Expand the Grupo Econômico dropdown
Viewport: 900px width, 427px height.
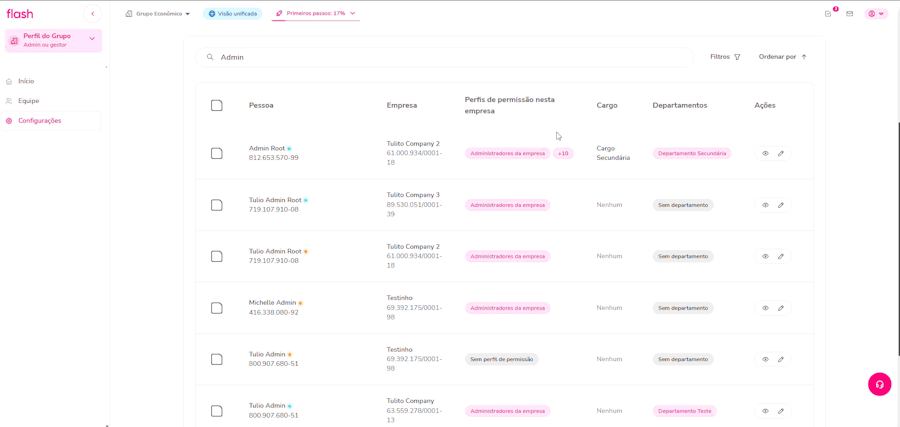[158, 14]
